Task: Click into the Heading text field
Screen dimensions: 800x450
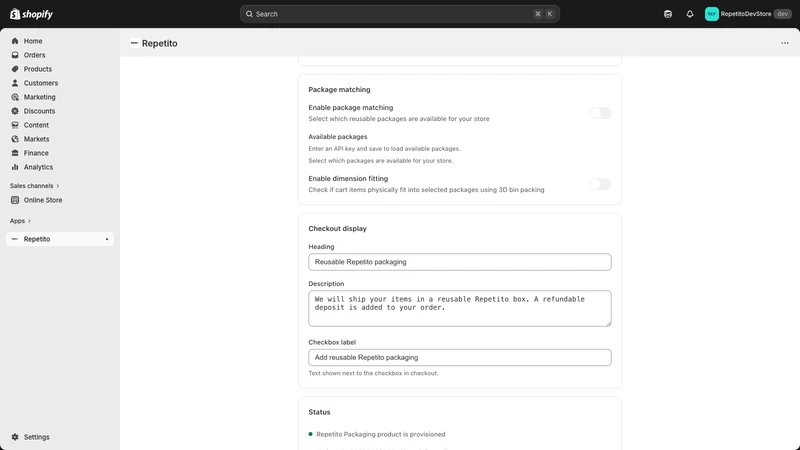Action: pos(460,262)
